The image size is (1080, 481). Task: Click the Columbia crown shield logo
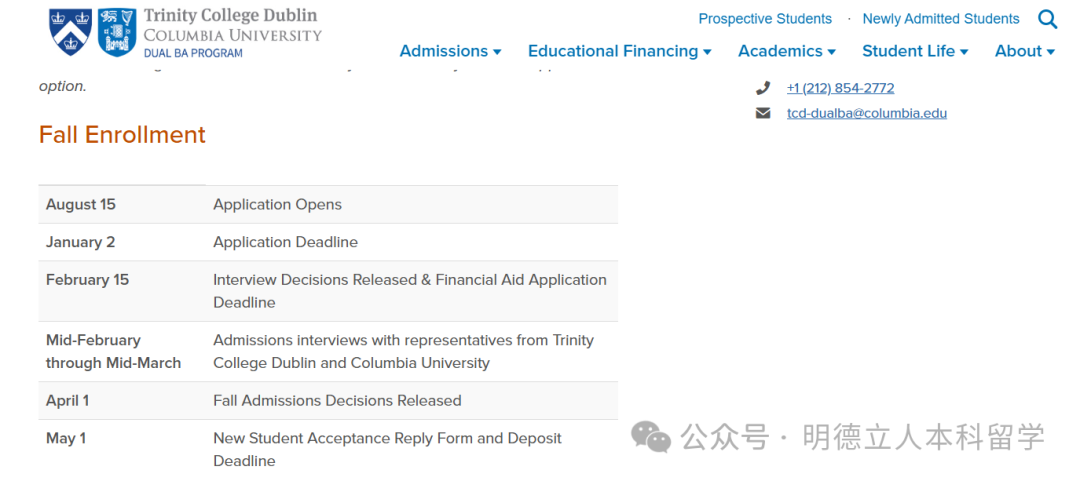[70, 32]
